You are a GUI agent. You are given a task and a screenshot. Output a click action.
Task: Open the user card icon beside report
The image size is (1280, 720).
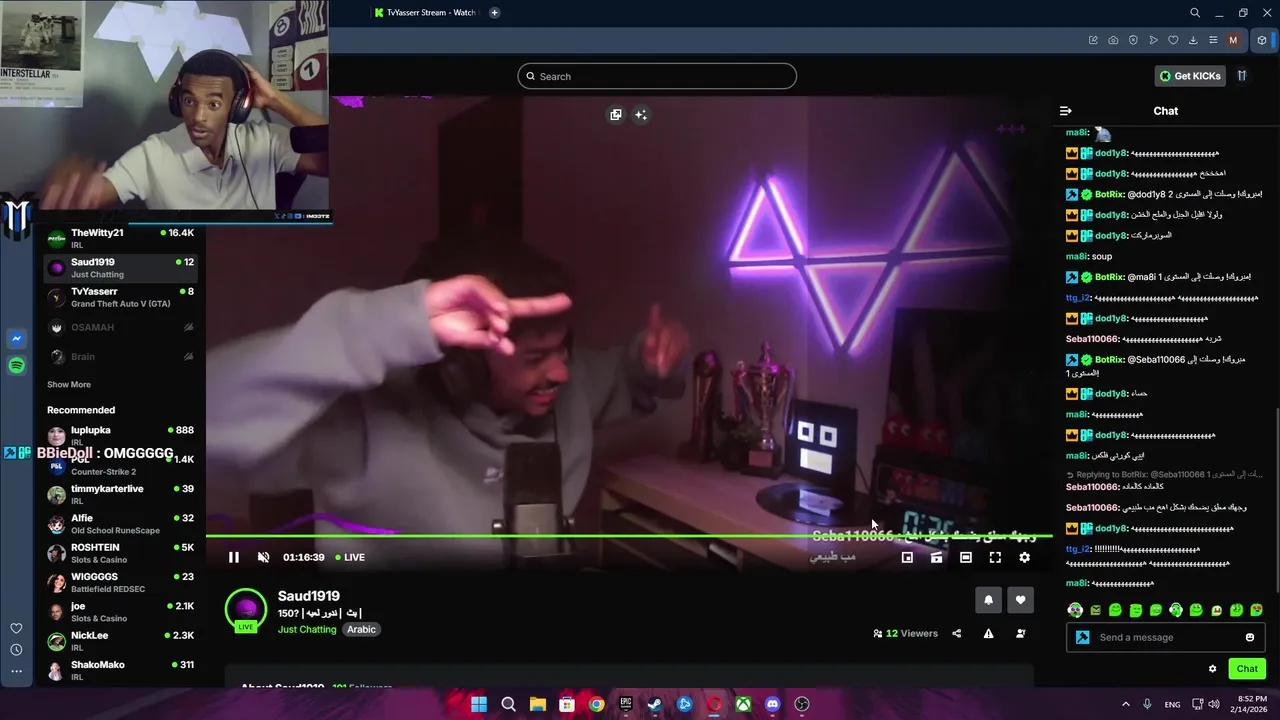(x=1020, y=633)
